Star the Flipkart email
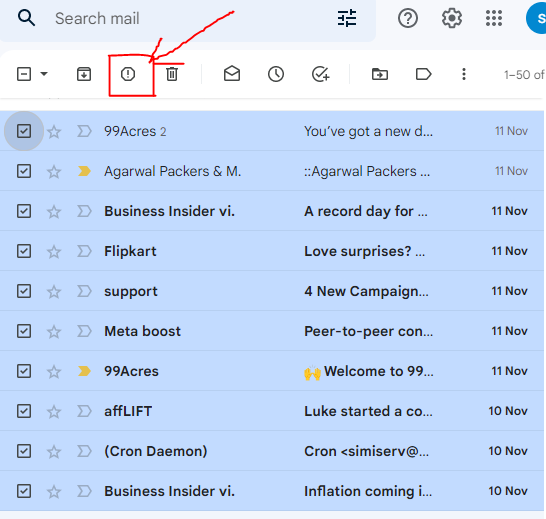Screen dimensions: 546x519 [x=54, y=252]
